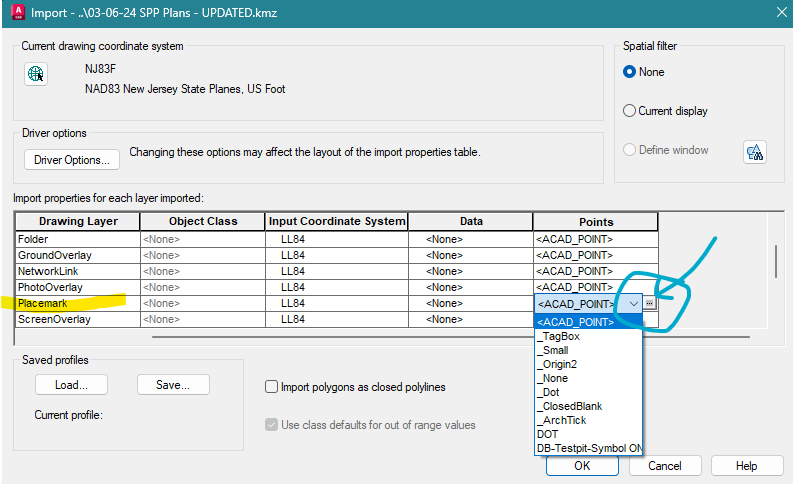Collapse the Placemark points dropdown arrow
Viewport: 793px width, 484px height.
(x=634, y=303)
